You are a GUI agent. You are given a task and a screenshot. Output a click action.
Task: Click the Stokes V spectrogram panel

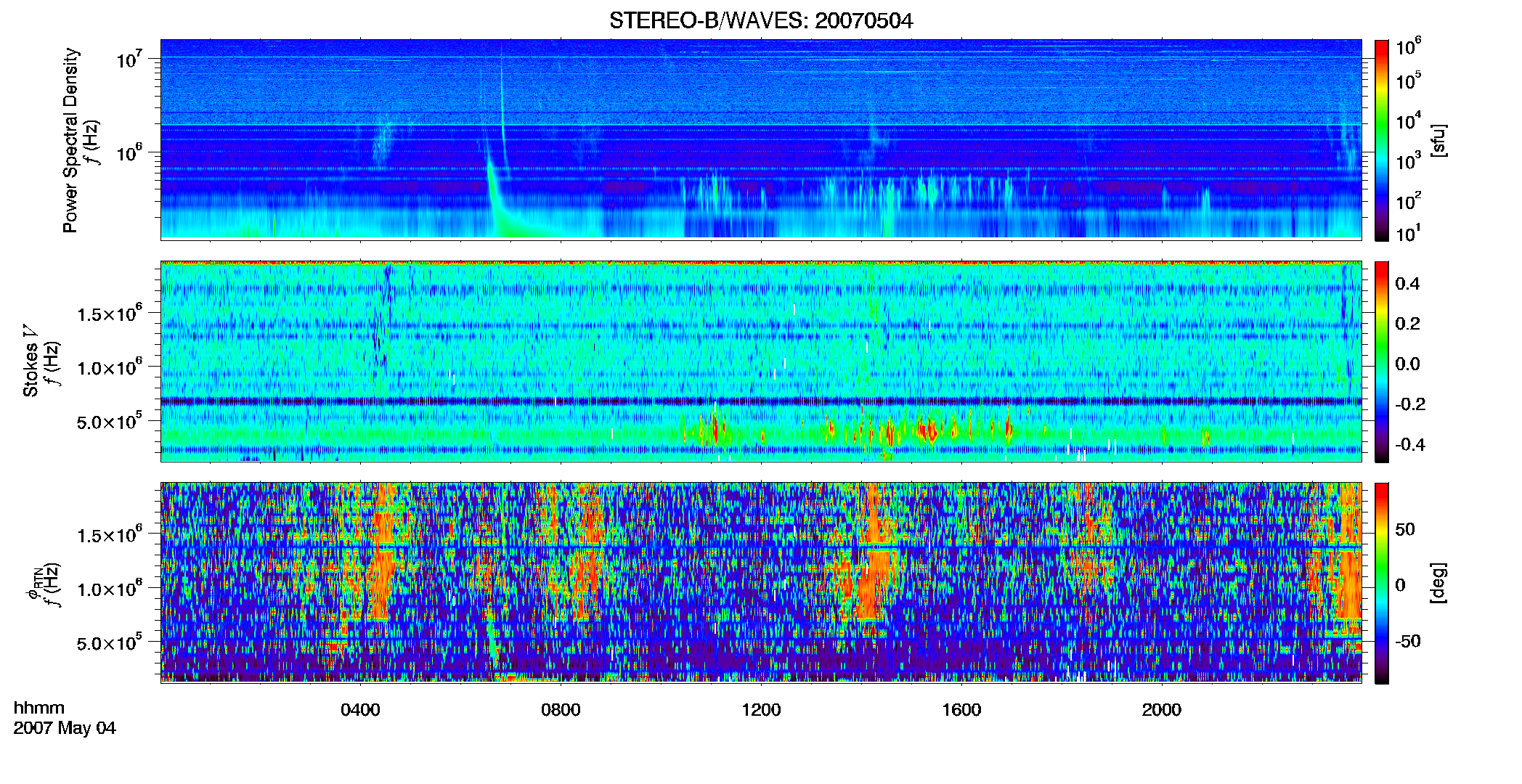761,362
